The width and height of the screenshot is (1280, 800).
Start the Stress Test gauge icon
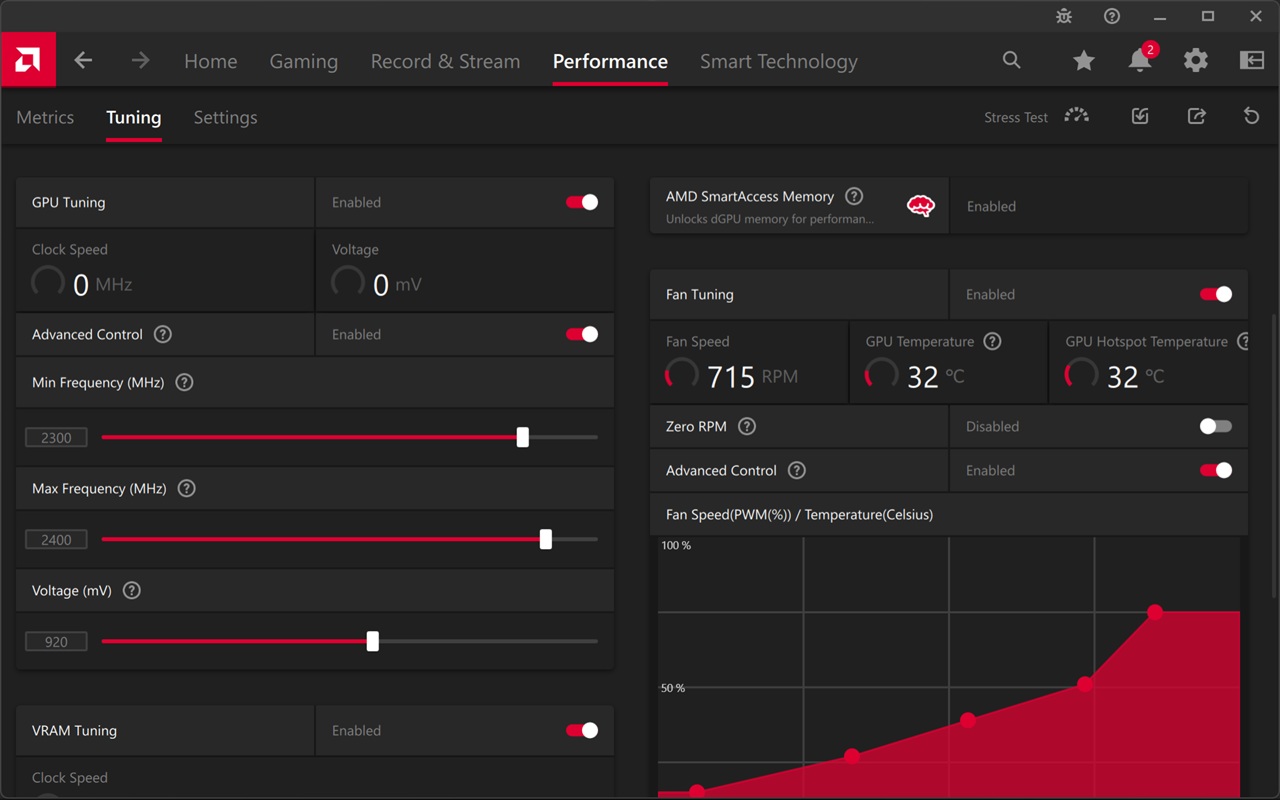1077,116
